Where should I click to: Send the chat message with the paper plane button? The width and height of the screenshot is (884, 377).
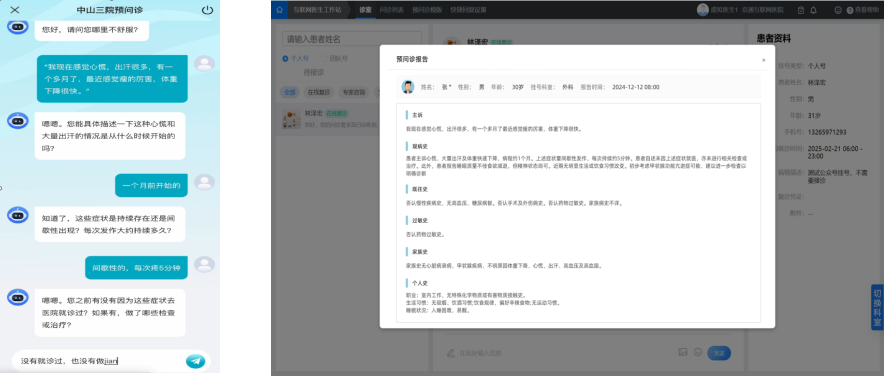(x=196, y=361)
